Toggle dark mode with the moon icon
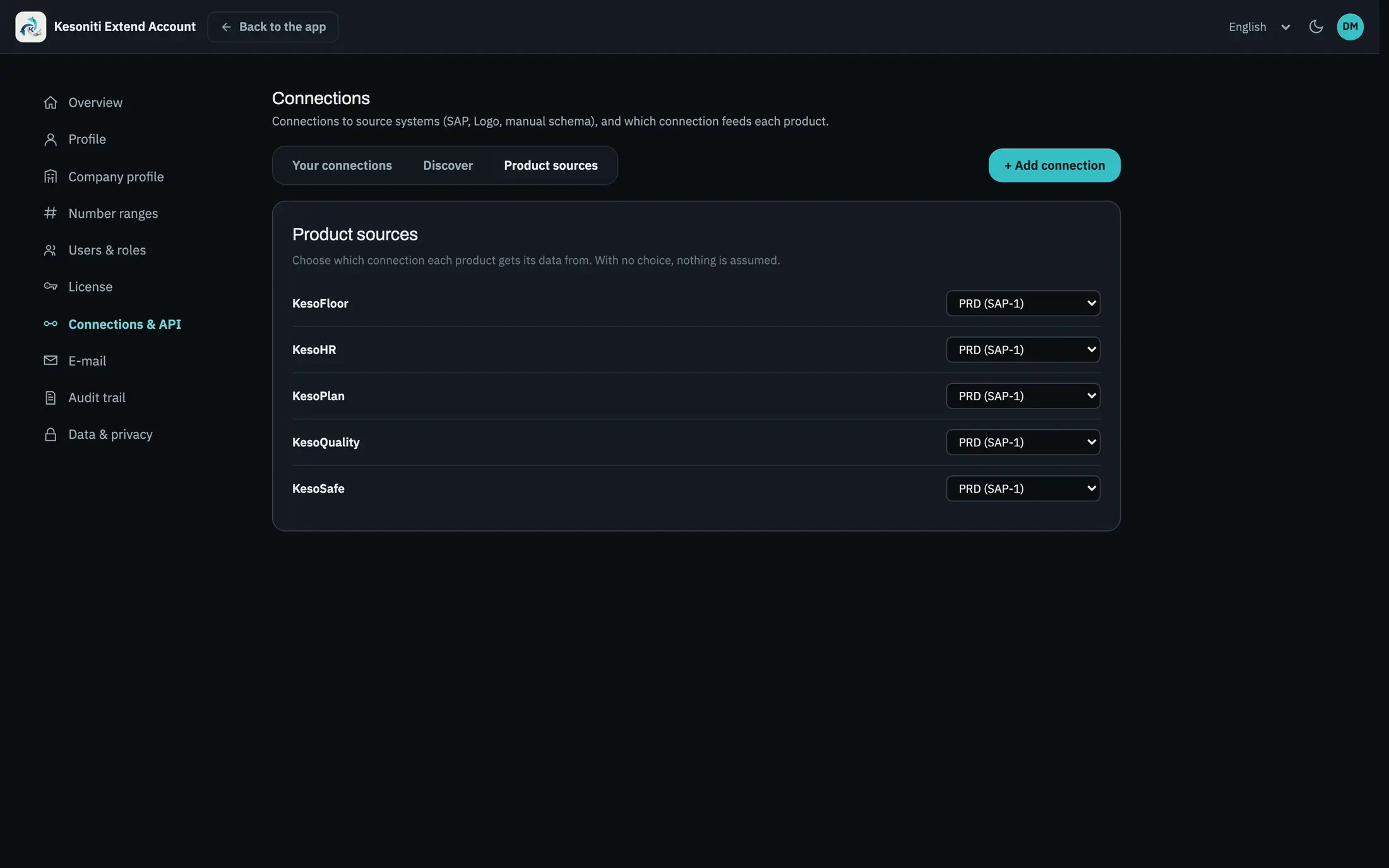1389x868 pixels. 1316,27
